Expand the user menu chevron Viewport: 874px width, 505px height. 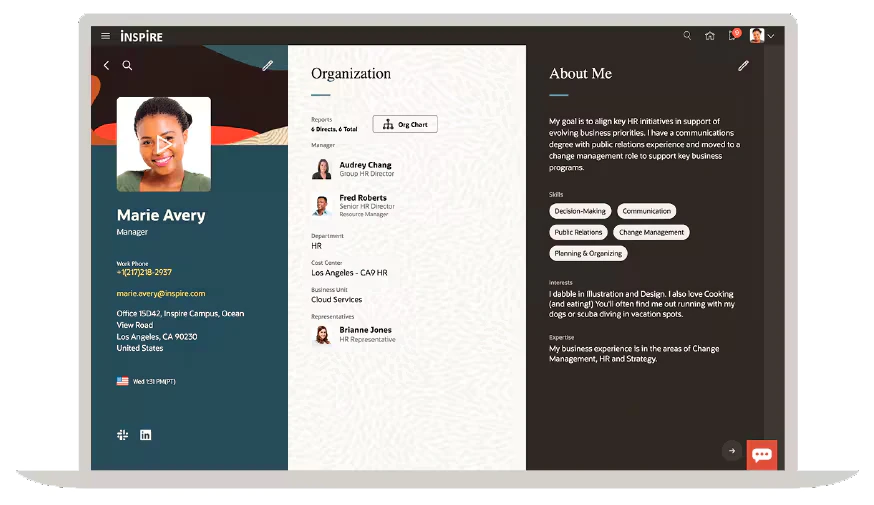[771, 36]
